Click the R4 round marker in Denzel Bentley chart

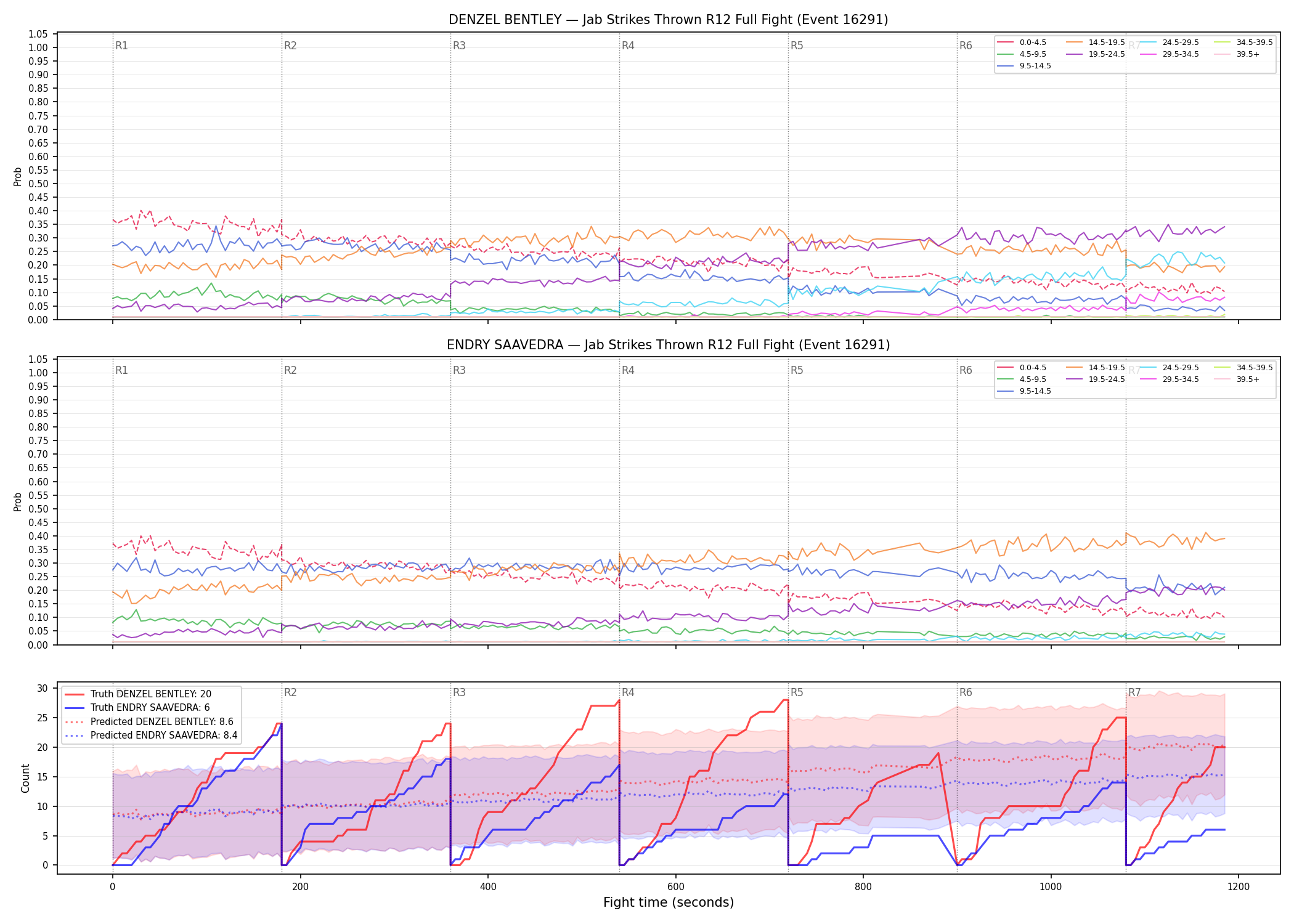(x=628, y=46)
